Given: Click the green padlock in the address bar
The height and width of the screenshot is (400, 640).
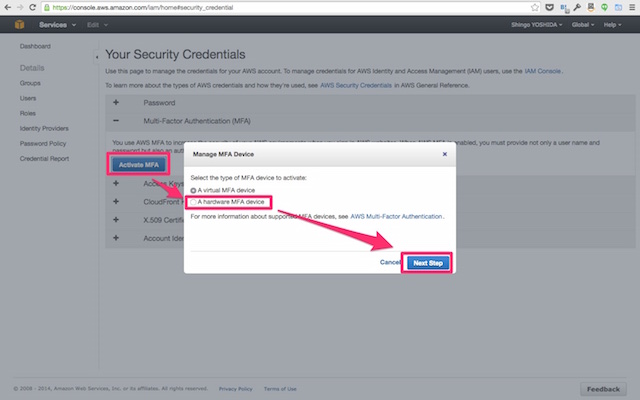Looking at the screenshot, I should coord(47,7).
